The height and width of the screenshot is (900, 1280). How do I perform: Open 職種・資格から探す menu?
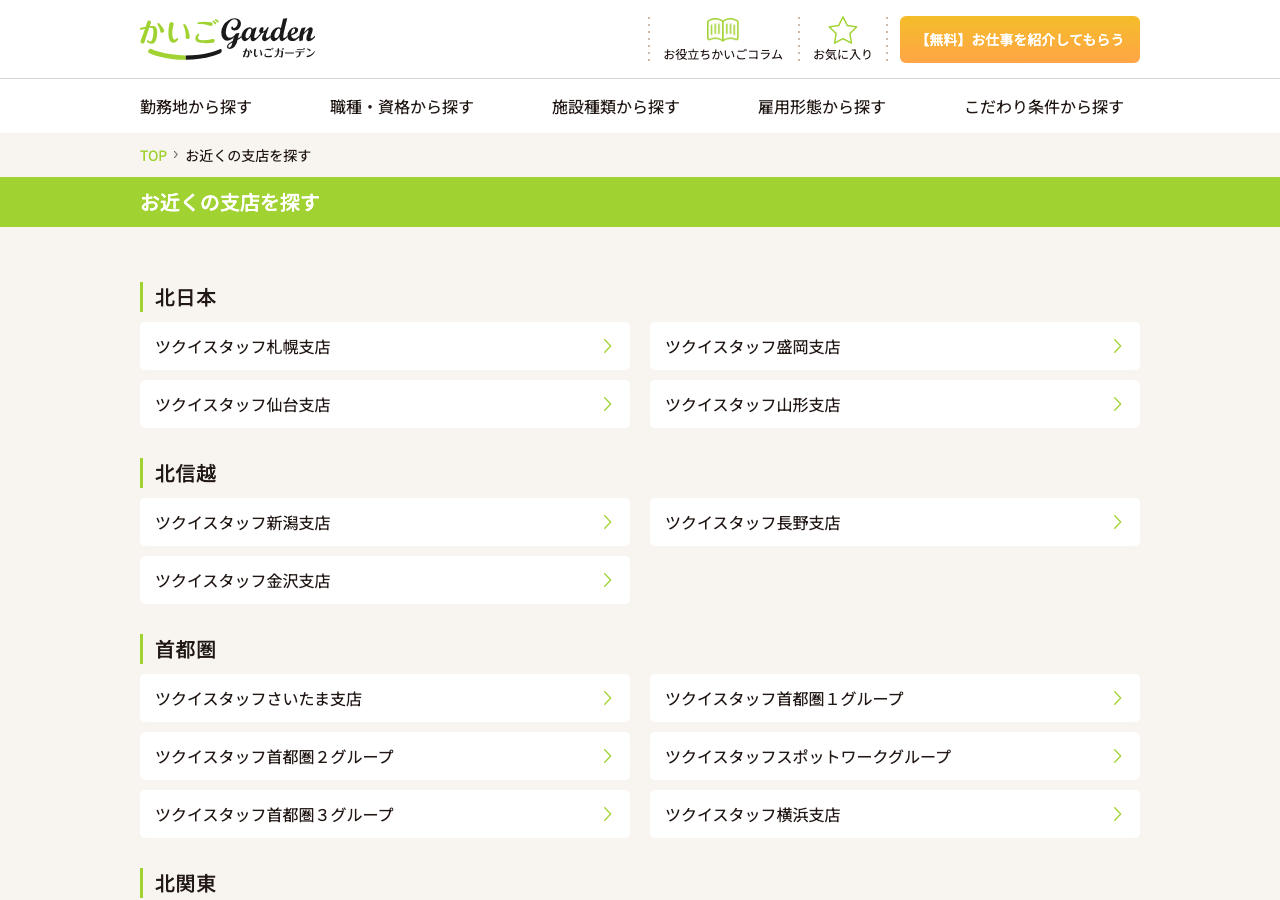pyautogui.click(x=402, y=106)
